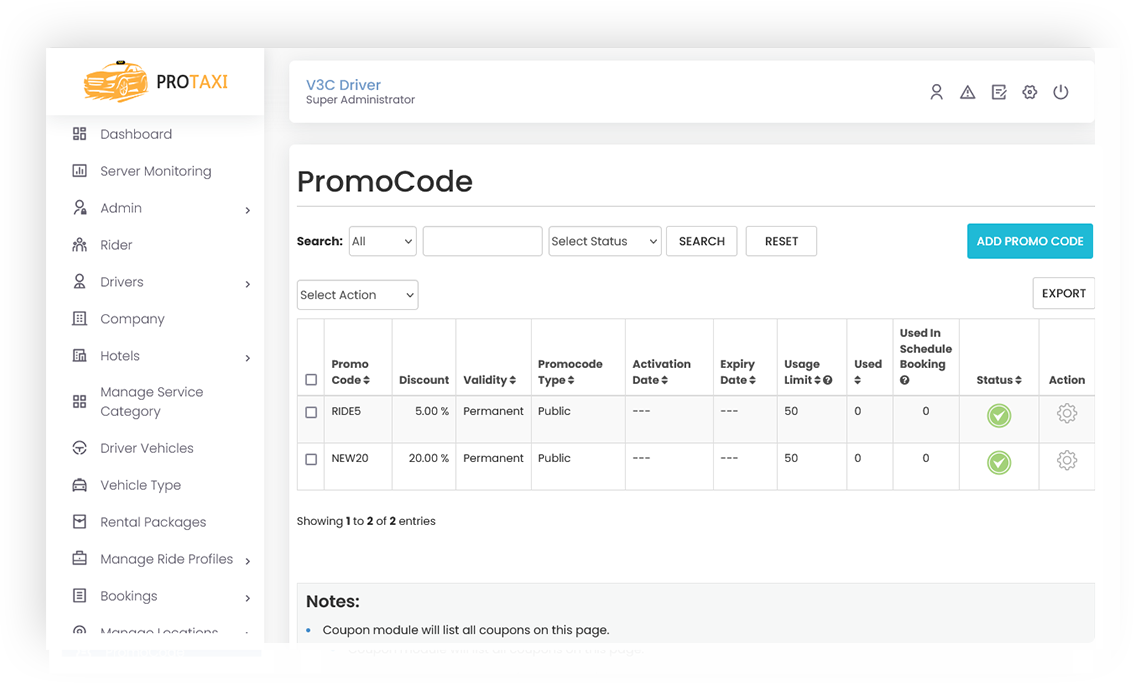The image size is (1135, 684).
Task: Click into the search keyword text field
Action: 483,241
